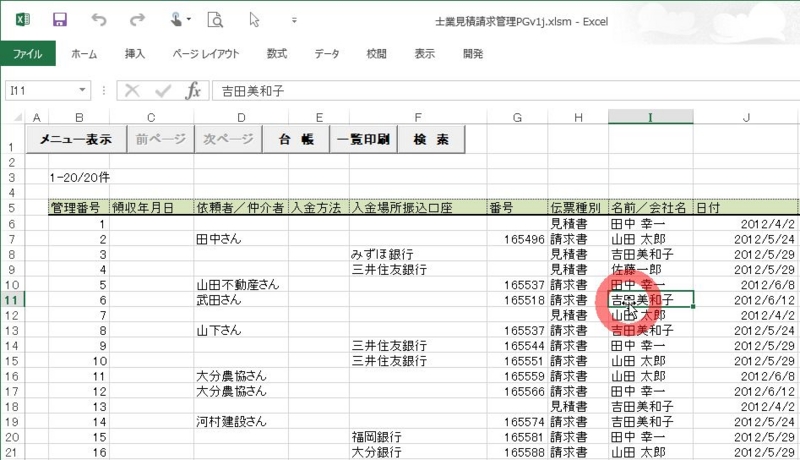
Task: Redo the last undone action
Action: pos(137,20)
